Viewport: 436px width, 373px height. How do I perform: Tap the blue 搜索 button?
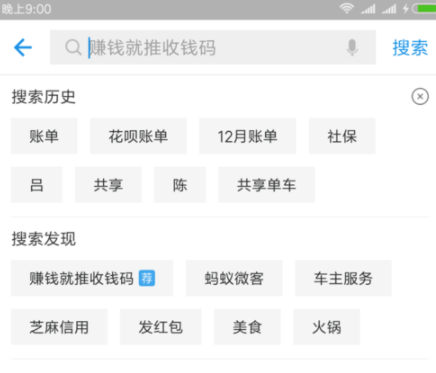coord(410,47)
